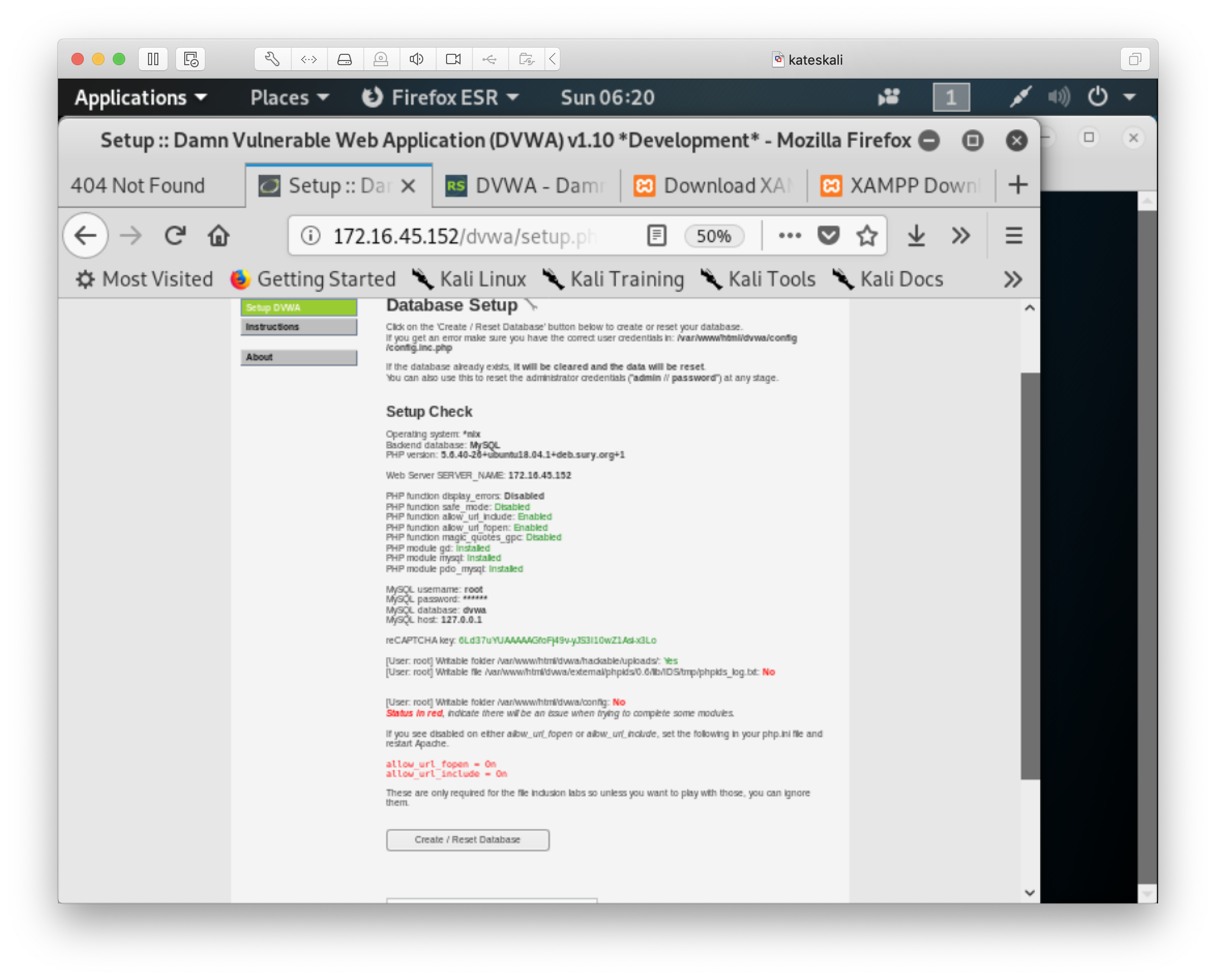Screen dimensions: 1216x980
Task: Open the Firefox hamburger menu
Action: 1013,235
